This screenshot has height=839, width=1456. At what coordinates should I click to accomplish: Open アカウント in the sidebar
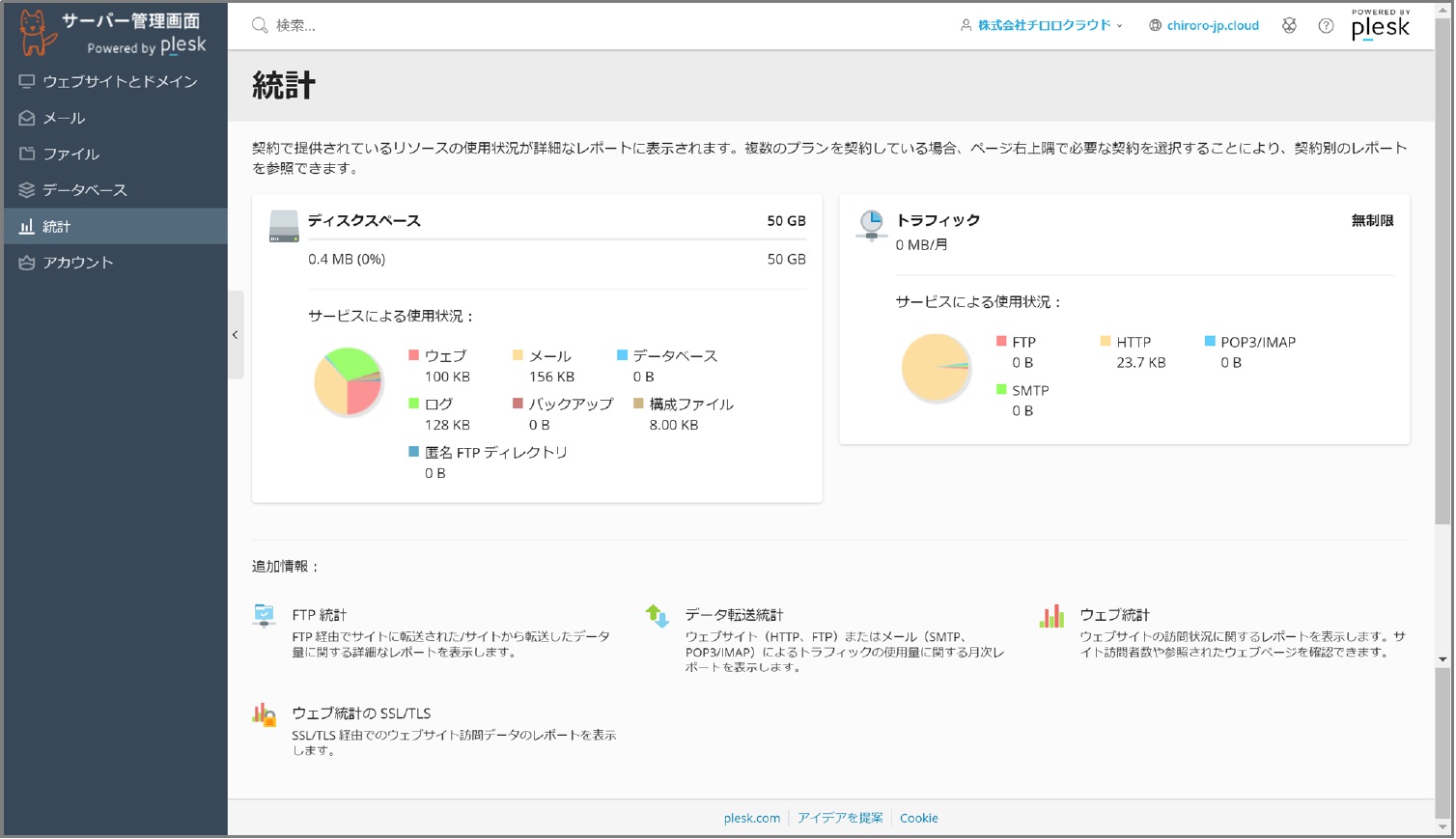(116, 263)
